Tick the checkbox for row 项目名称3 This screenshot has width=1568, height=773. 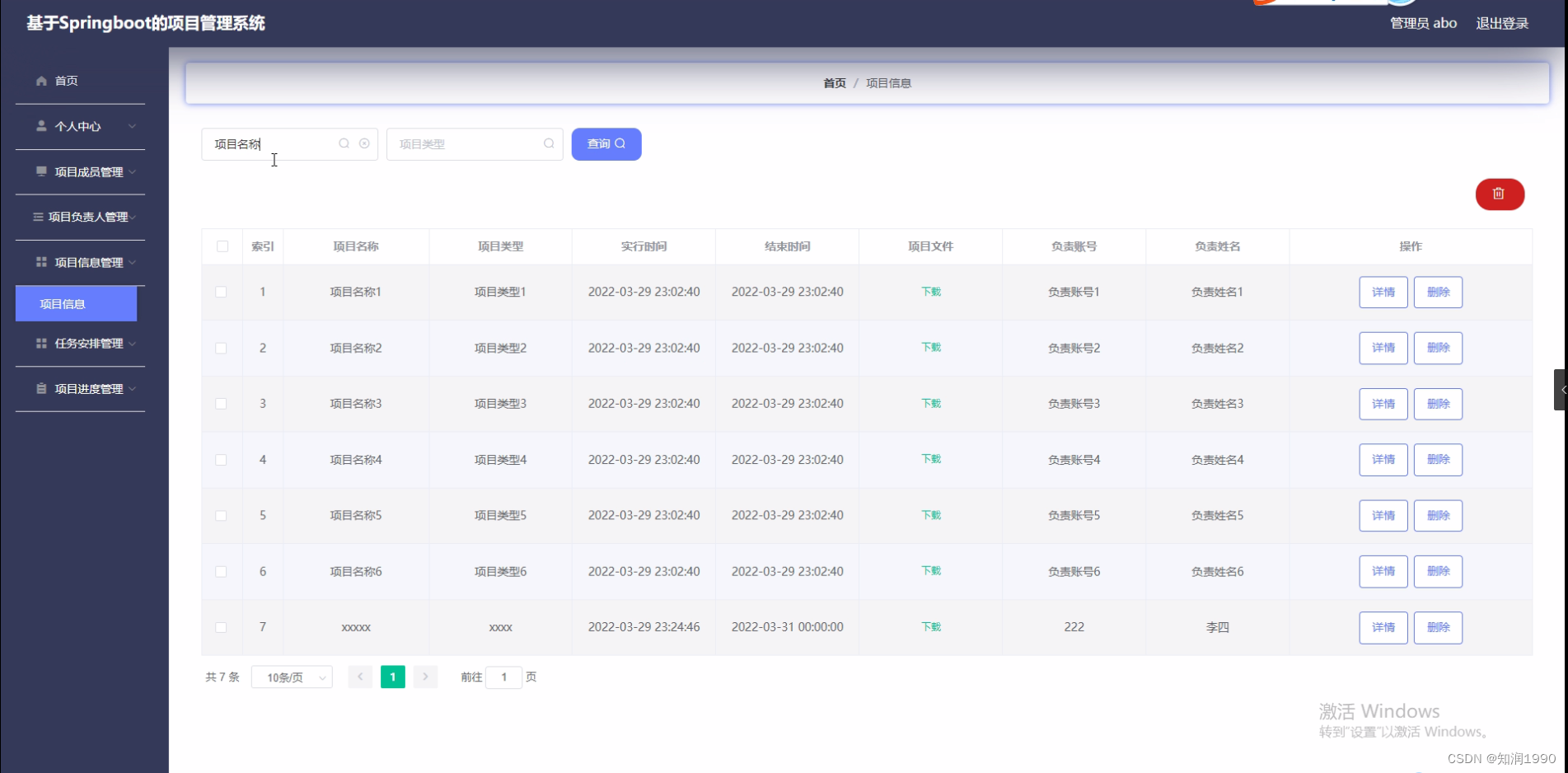click(221, 403)
